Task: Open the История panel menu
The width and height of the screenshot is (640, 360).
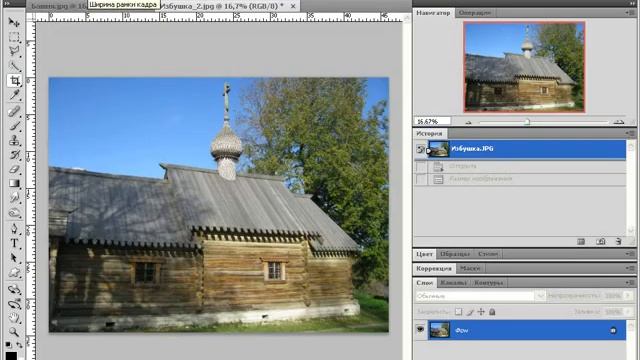Action: coord(630,133)
